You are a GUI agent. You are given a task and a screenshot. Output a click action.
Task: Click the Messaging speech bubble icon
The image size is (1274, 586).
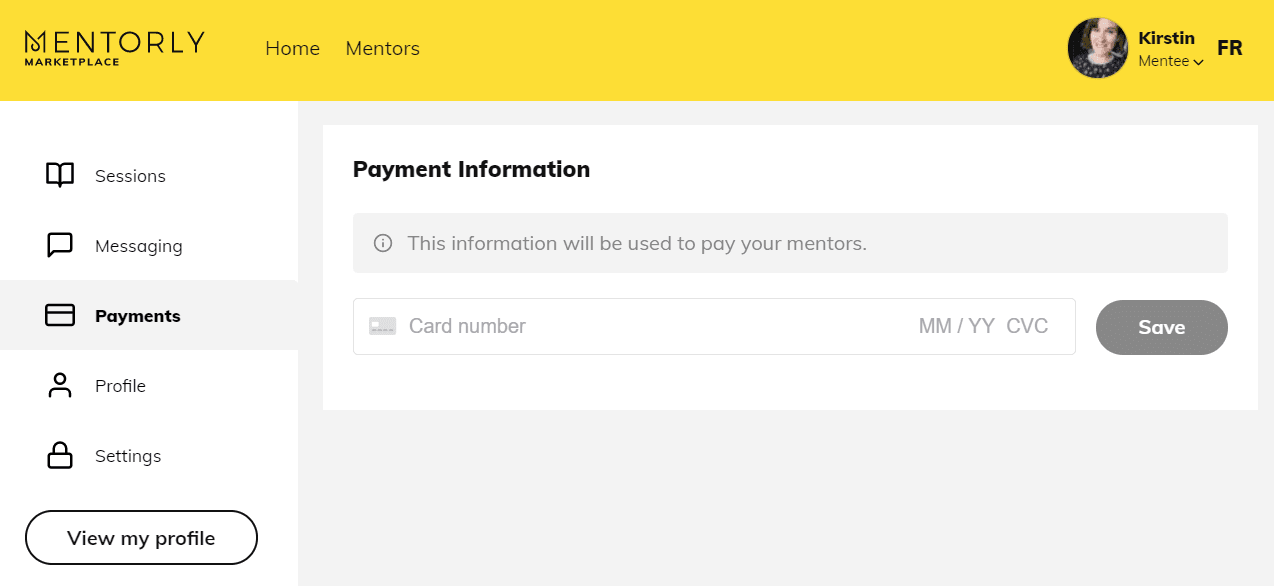coord(60,245)
